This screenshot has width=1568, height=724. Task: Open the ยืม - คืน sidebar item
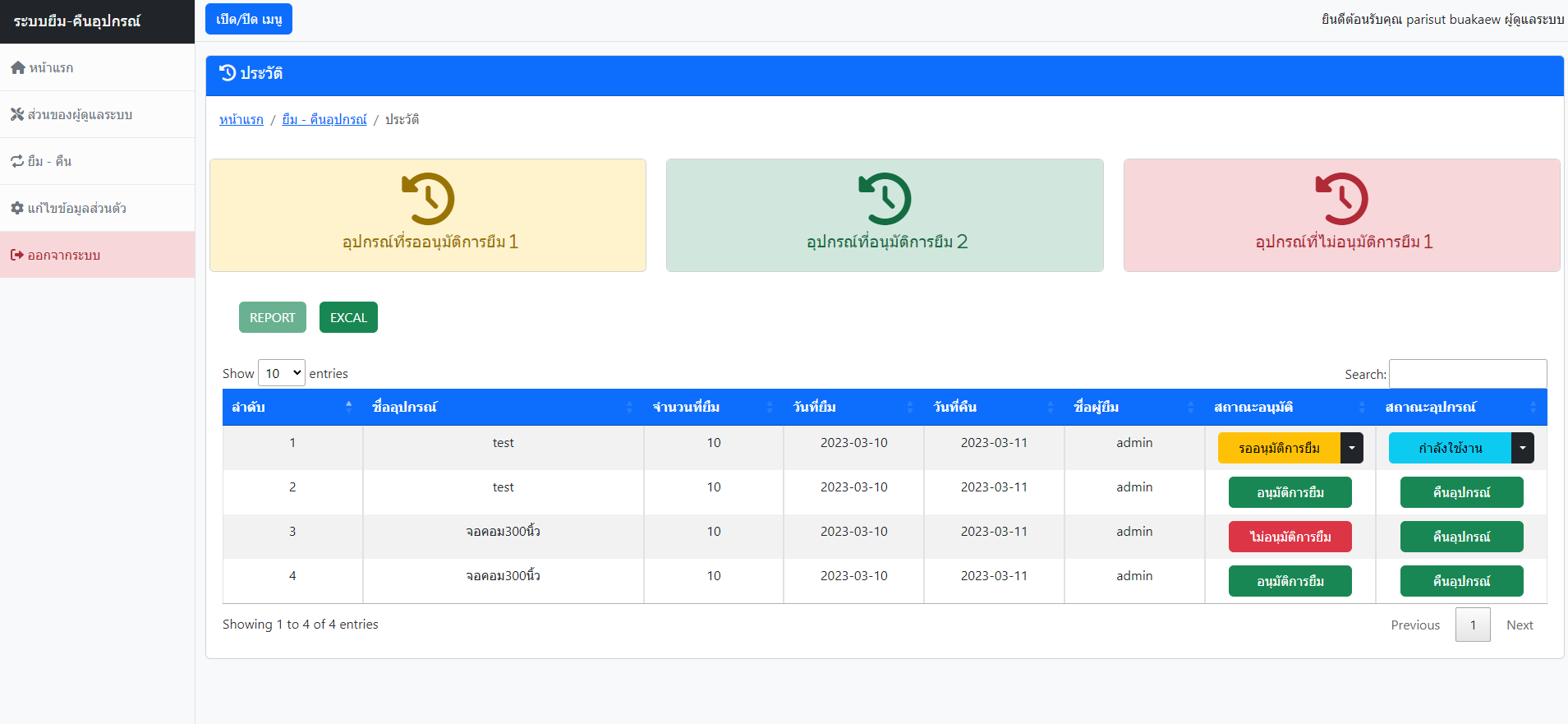click(97, 161)
